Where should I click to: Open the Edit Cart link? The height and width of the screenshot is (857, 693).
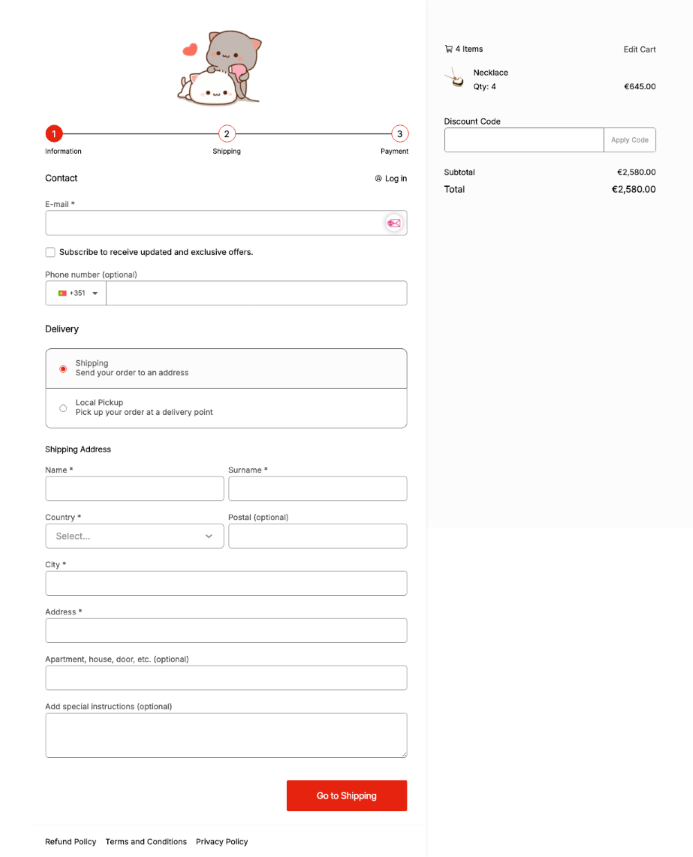coord(639,49)
